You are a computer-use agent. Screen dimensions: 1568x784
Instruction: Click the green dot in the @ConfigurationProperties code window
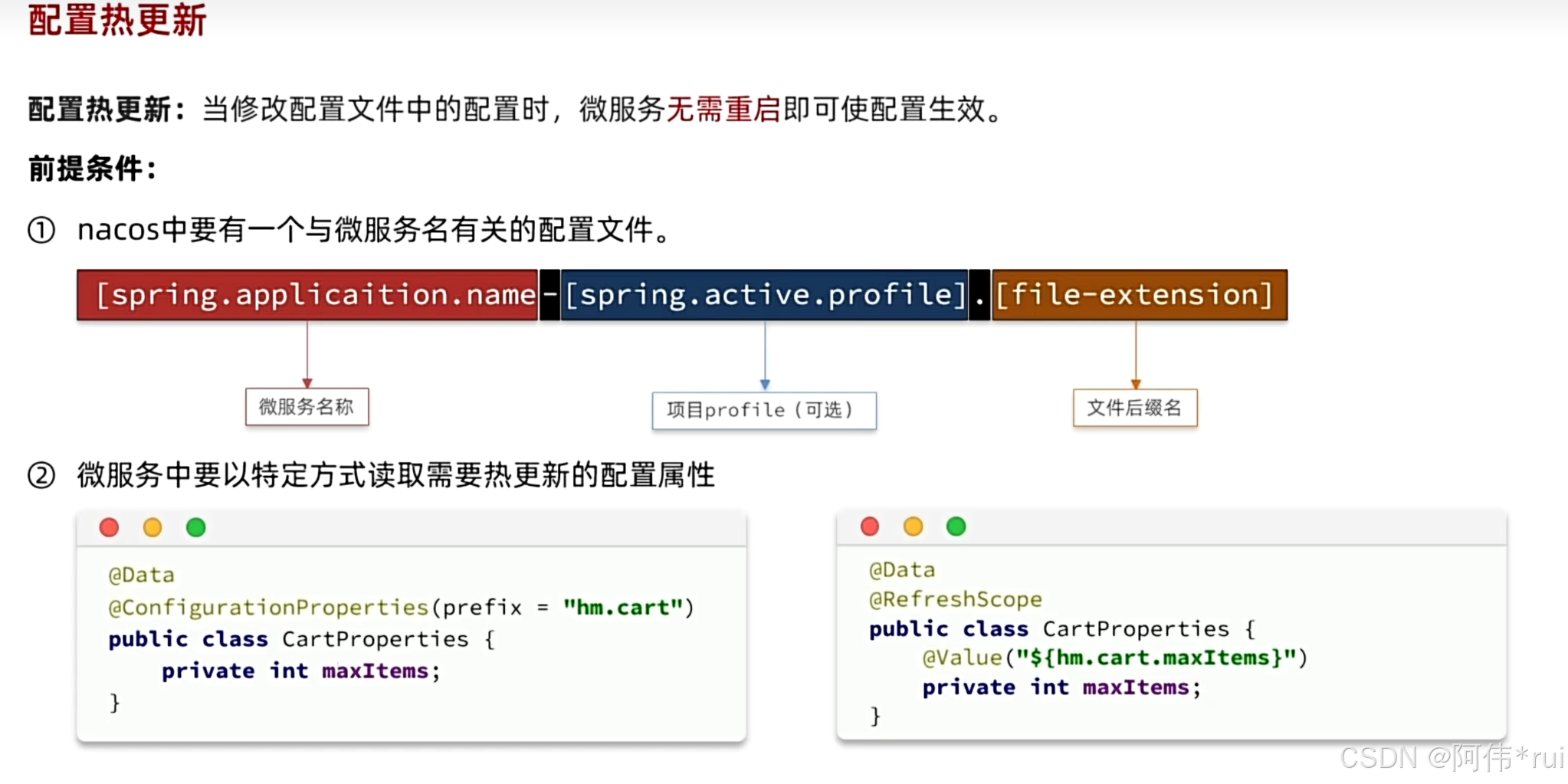coord(196,527)
